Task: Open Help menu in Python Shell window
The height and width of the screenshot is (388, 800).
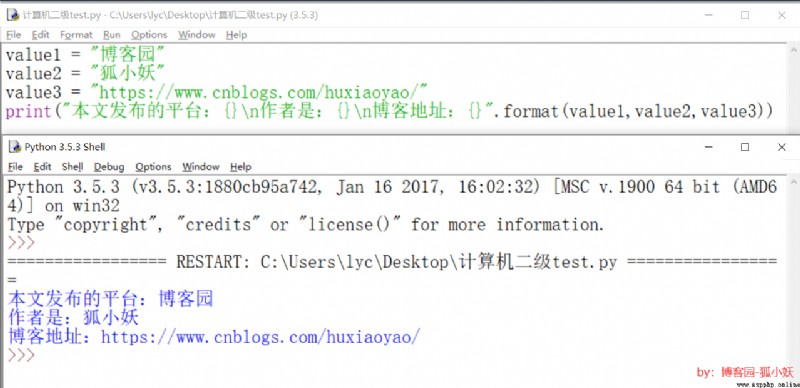Action: [240, 167]
